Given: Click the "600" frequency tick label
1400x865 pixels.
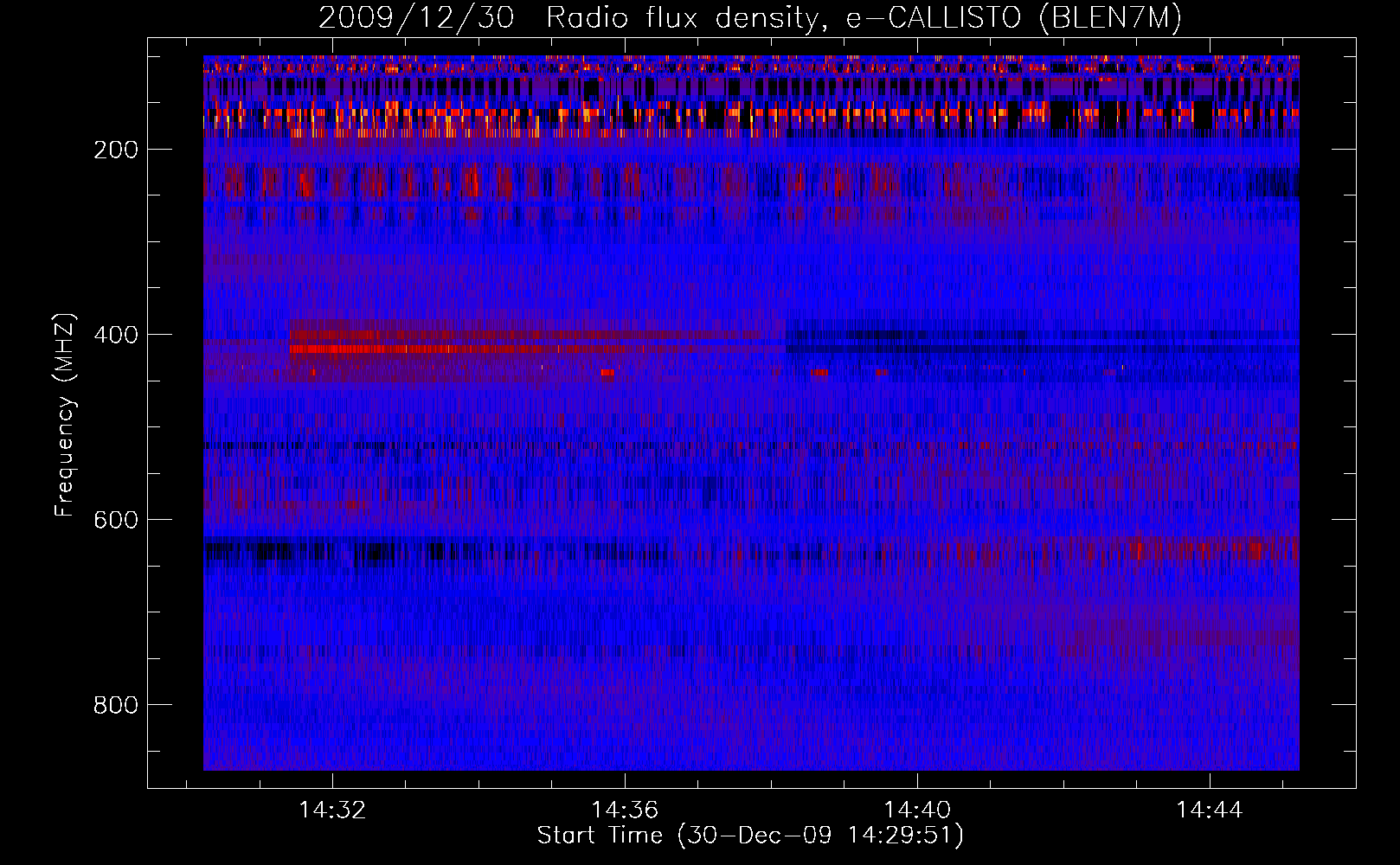Looking at the screenshot, I should pyautogui.click(x=116, y=520).
